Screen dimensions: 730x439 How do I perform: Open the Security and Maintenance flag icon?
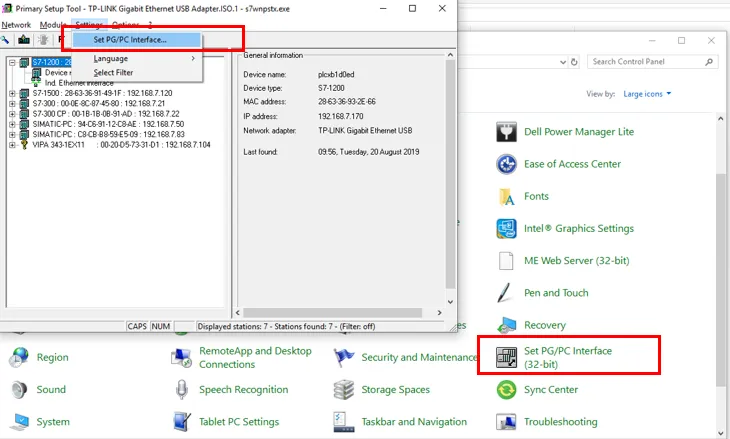pyautogui.click(x=344, y=358)
